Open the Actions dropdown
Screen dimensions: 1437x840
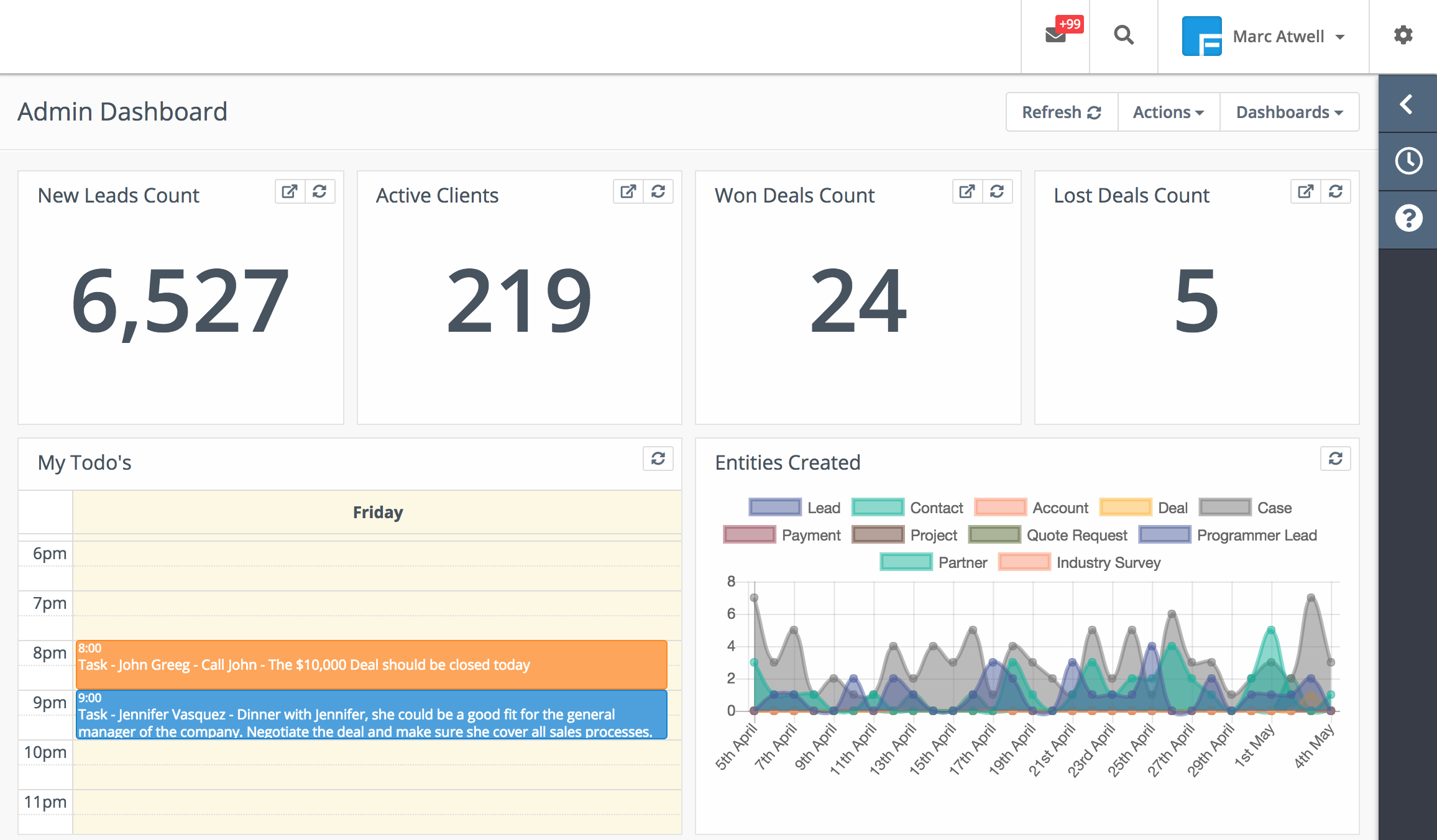click(x=1168, y=112)
